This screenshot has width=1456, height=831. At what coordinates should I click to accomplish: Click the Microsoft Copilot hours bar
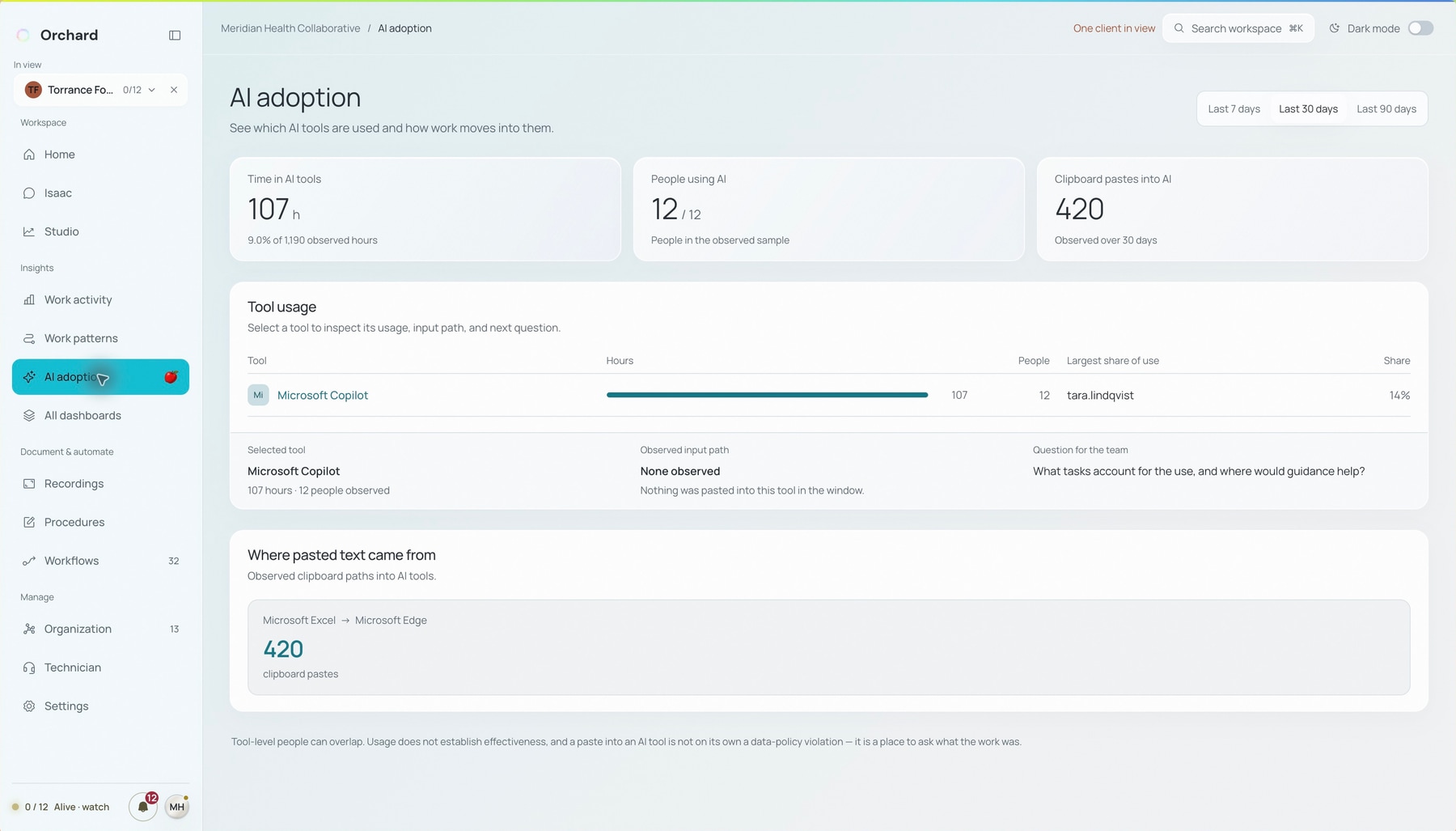tap(767, 395)
